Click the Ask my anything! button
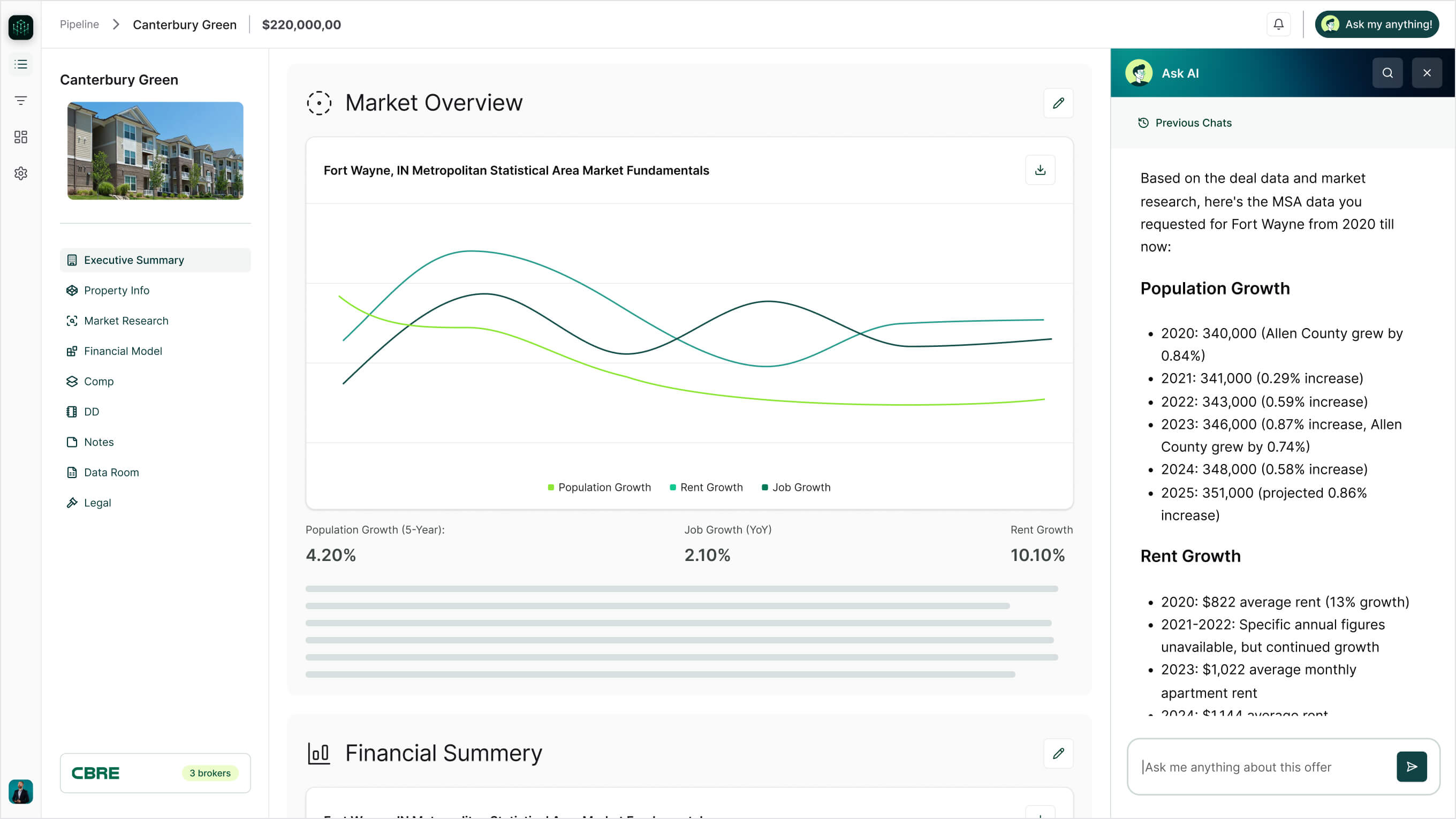The width and height of the screenshot is (1456, 819). point(1376,24)
